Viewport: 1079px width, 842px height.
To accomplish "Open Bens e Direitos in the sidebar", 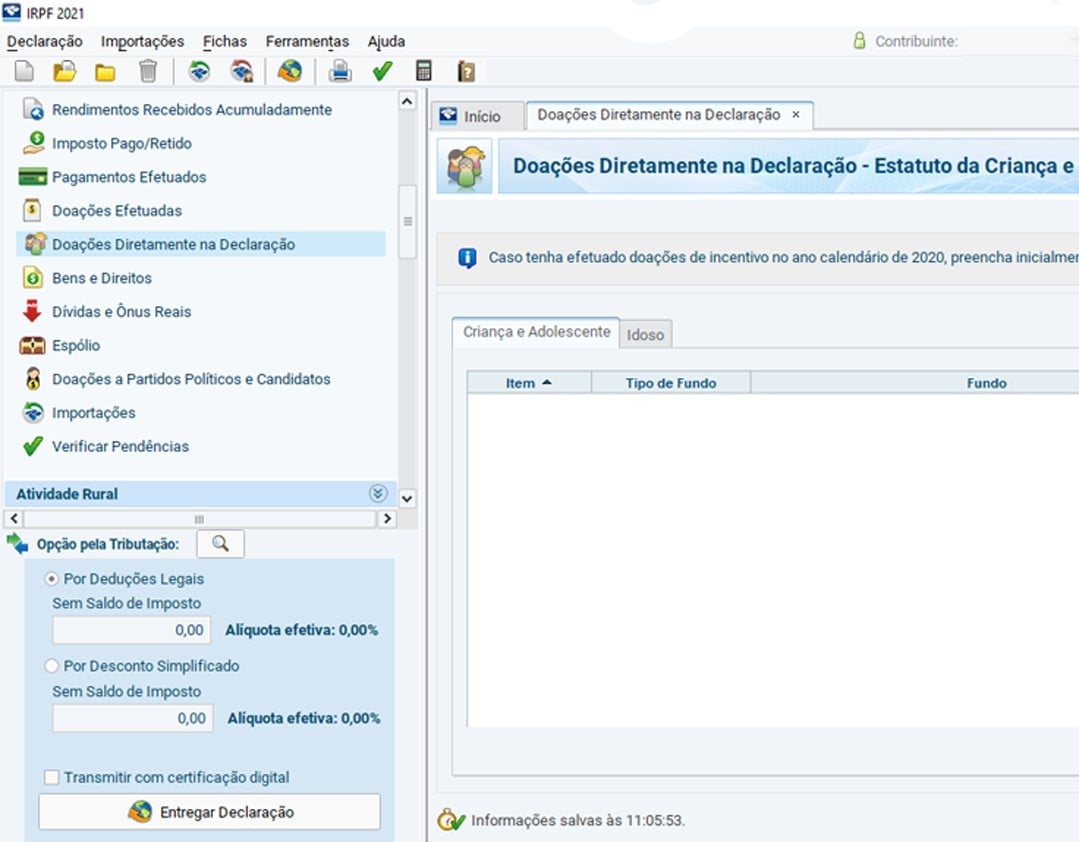I will pyautogui.click(x=101, y=278).
